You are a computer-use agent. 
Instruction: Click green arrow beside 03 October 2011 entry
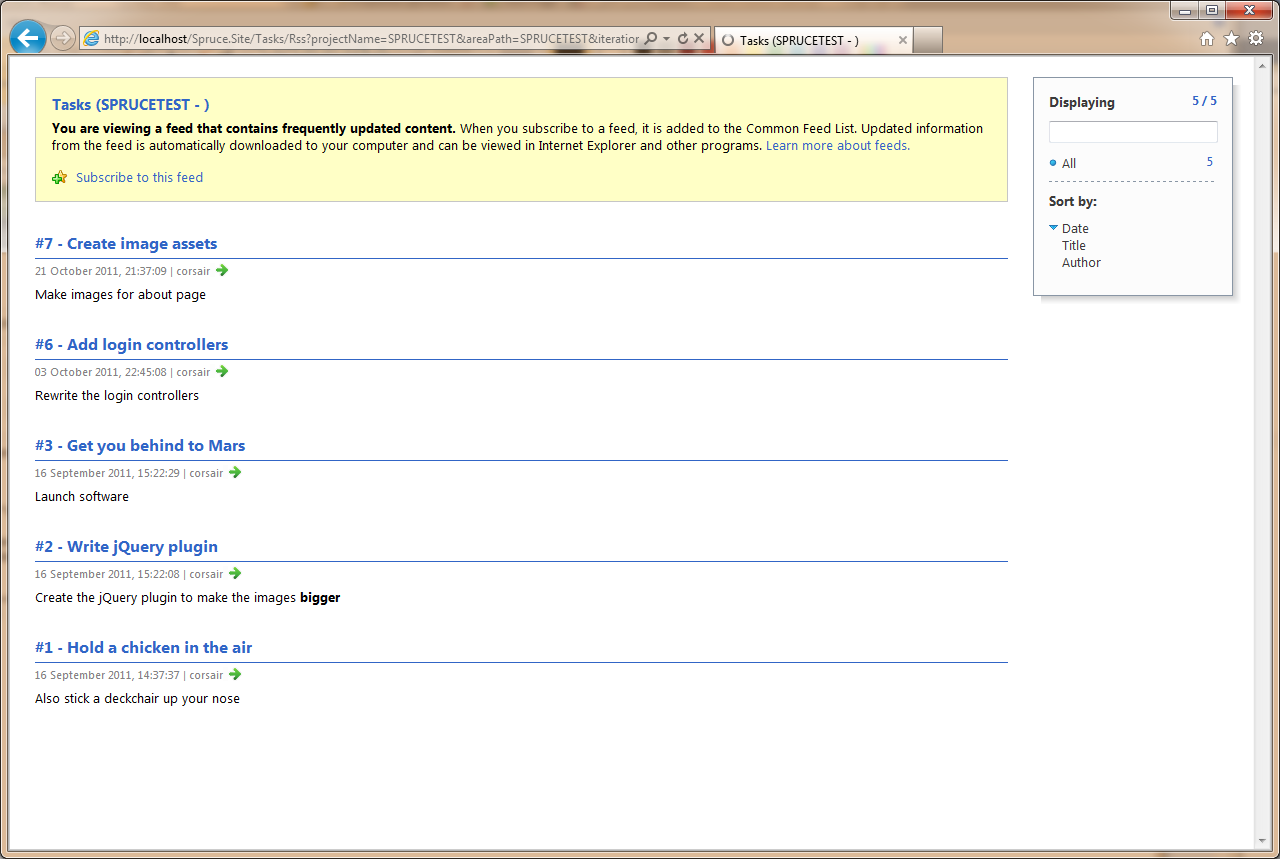(222, 371)
